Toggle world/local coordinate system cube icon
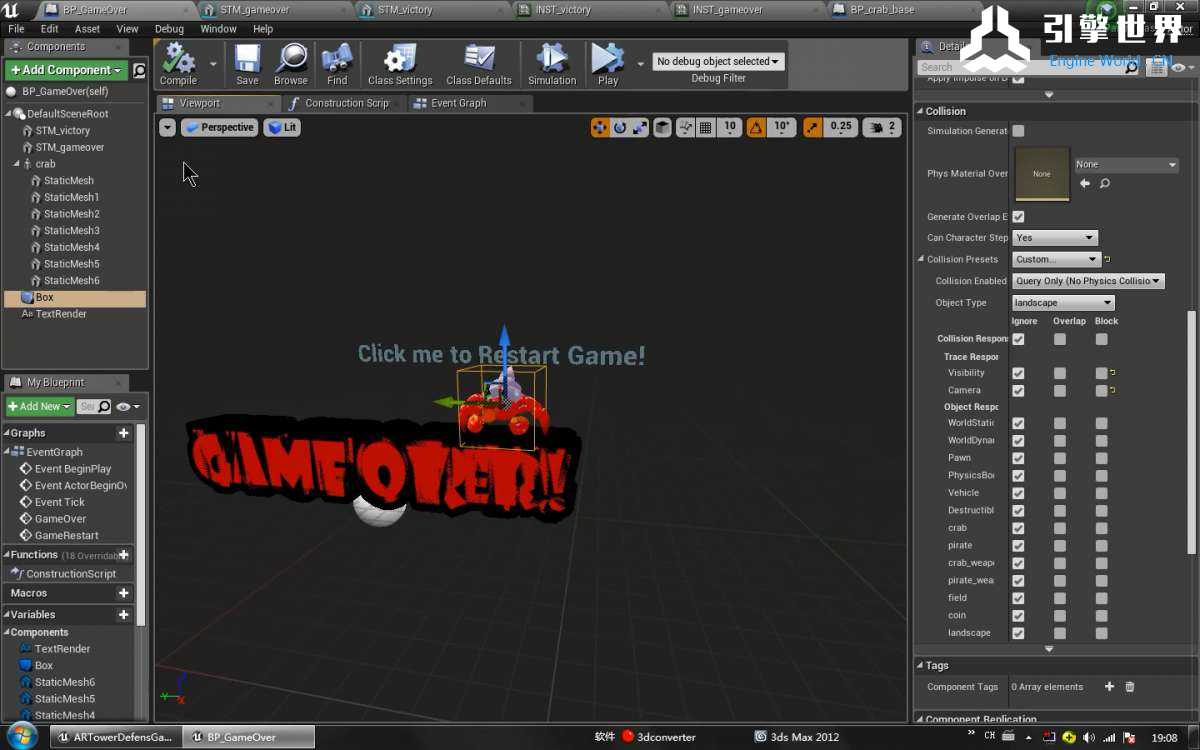 pyautogui.click(x=662, y=127)
